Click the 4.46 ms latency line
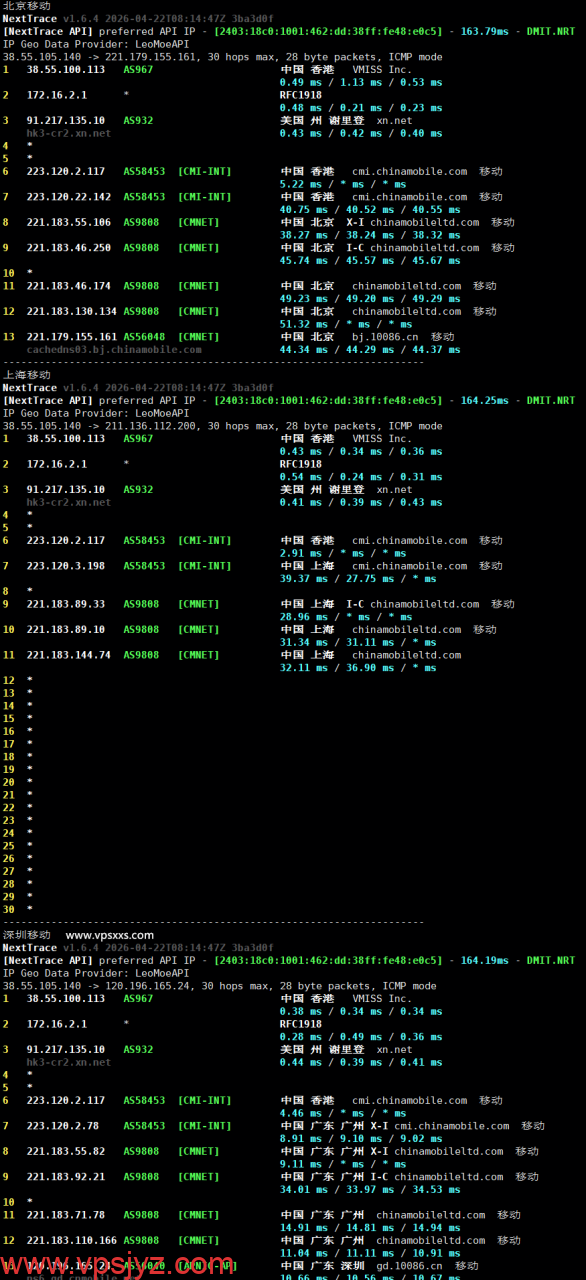The height and width of the screenshot is (1280, 586). (x=343, y=1113)
